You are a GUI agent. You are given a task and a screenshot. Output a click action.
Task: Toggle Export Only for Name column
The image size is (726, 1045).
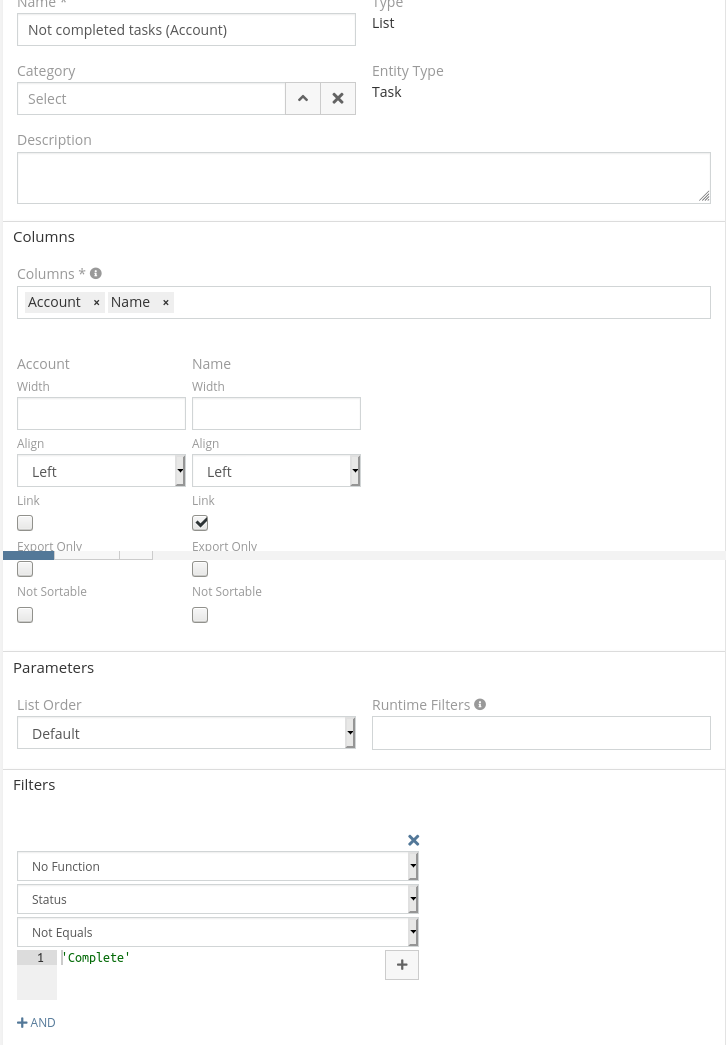pyautogui.click(x=200, y=569)
